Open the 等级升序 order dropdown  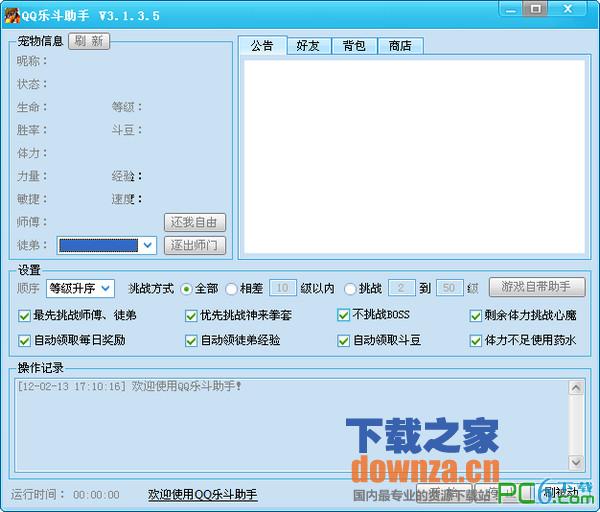click(x=80, y=288)
